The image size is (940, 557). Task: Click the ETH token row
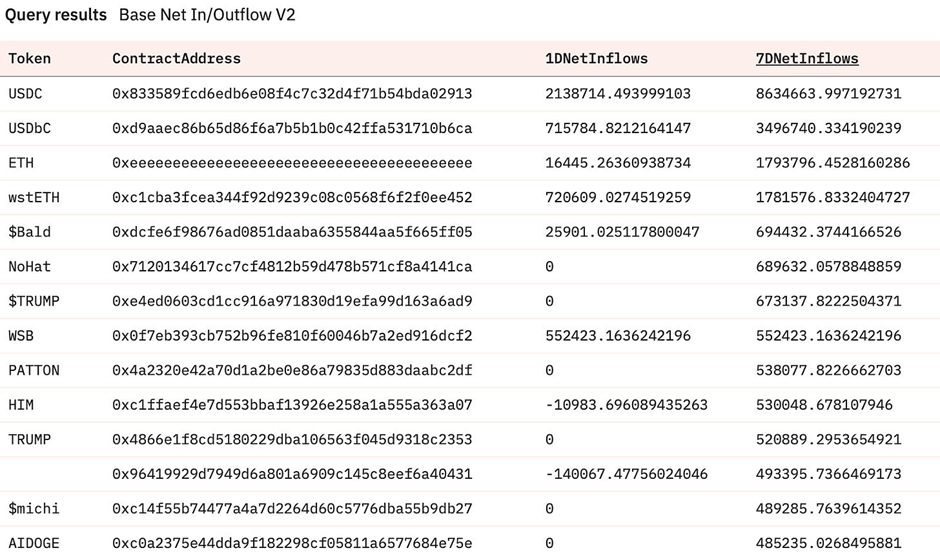coord(22,162)
